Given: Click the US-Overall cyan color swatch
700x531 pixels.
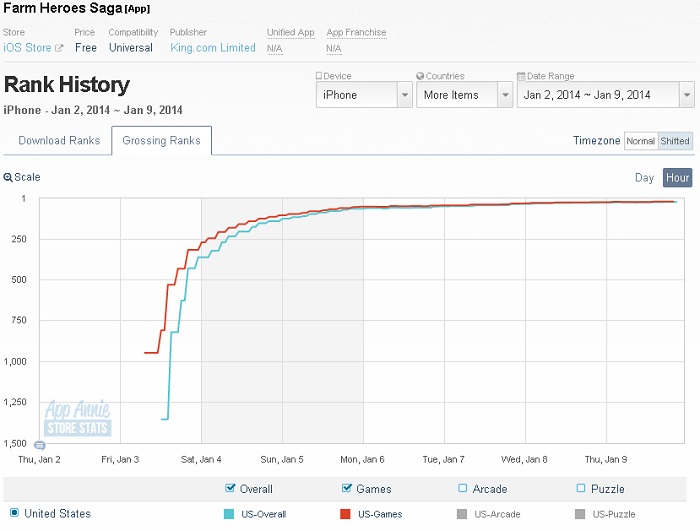Looking at the screenshot, I should pos(229,514).
